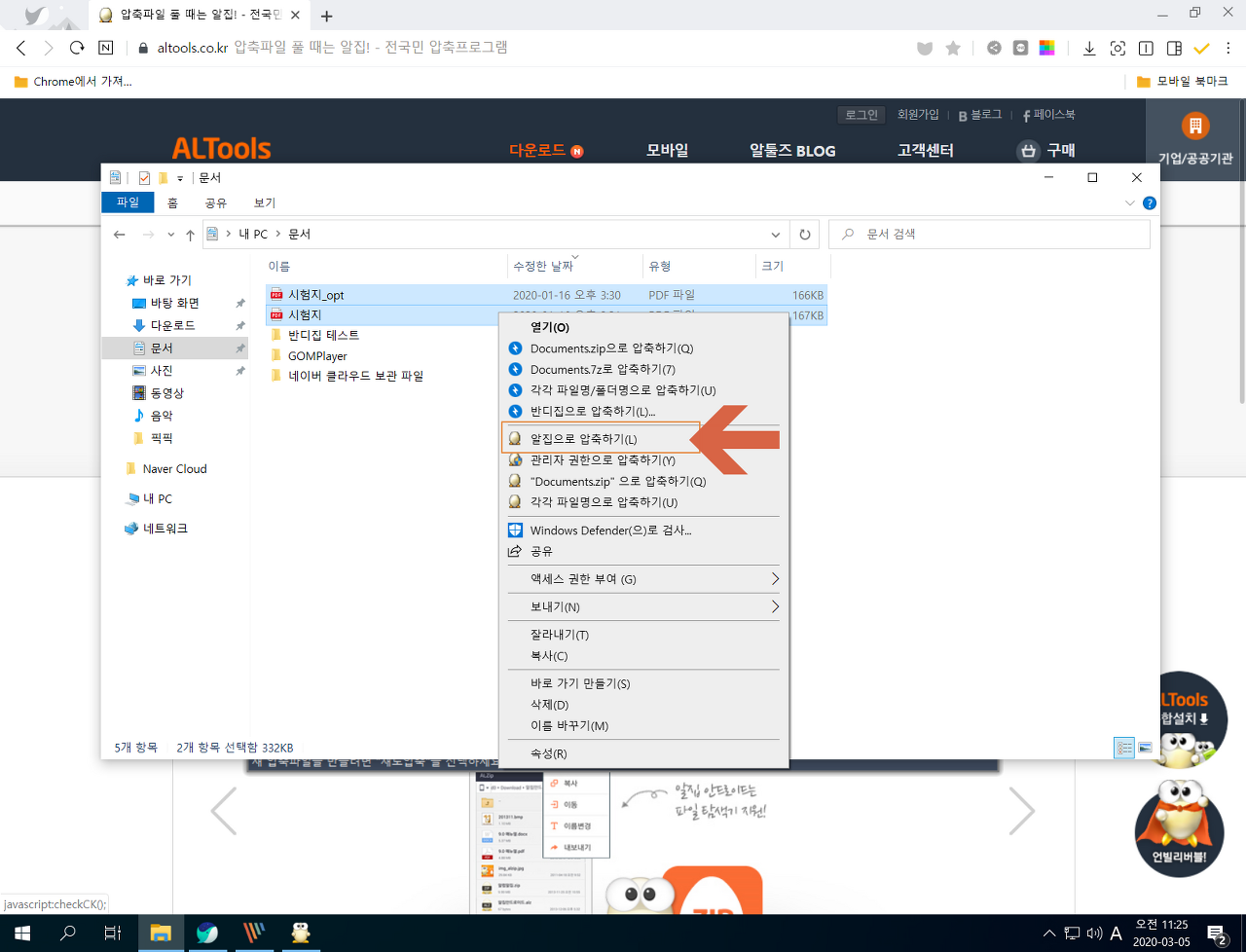The height and width of the screenshot is (952, 1246).
Task: Open the Chrome에서 가져... bookmark folder
Action: [73, 82]
